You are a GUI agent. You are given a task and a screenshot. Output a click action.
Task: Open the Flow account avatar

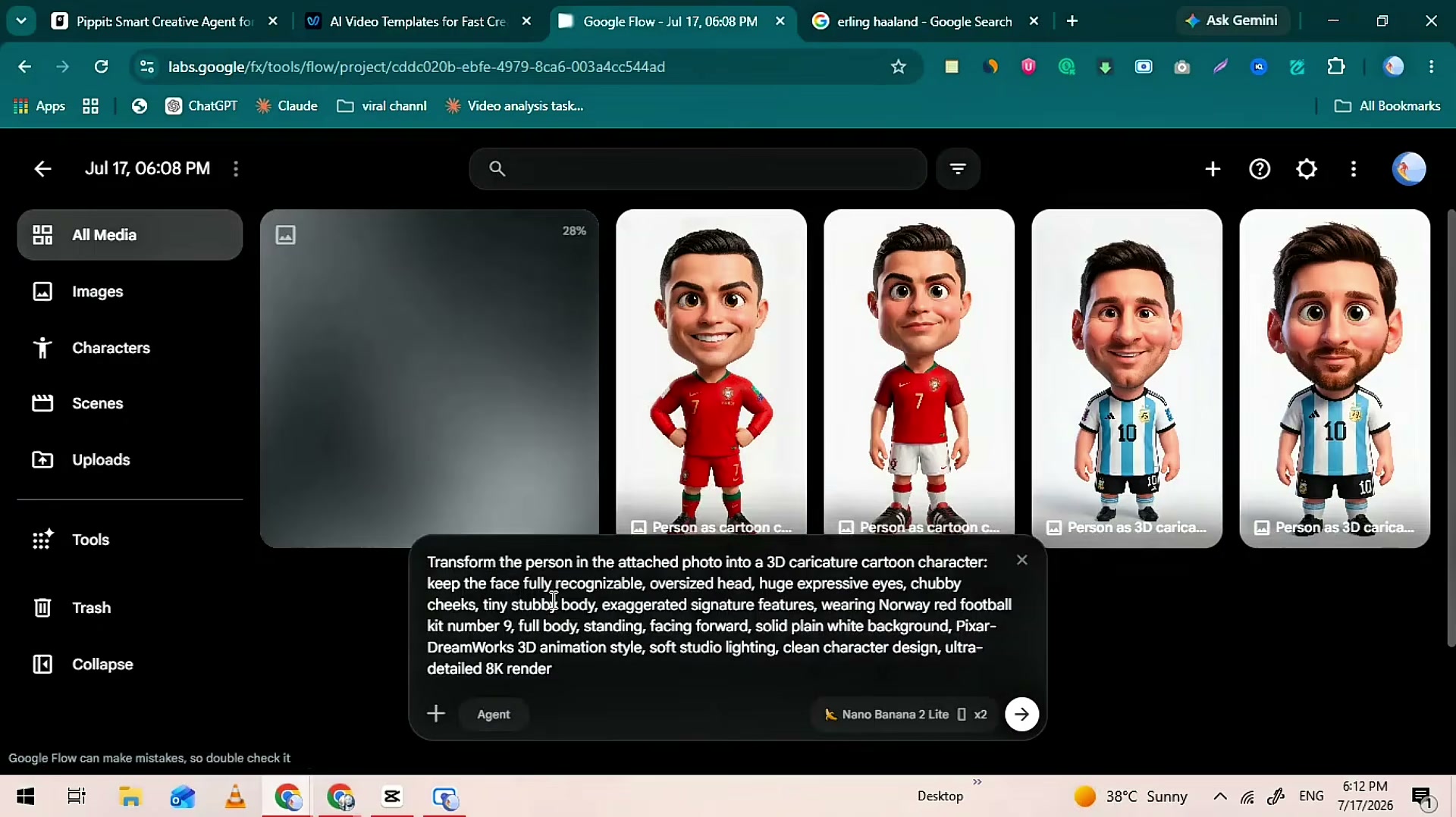click(x=1409, y=168)
